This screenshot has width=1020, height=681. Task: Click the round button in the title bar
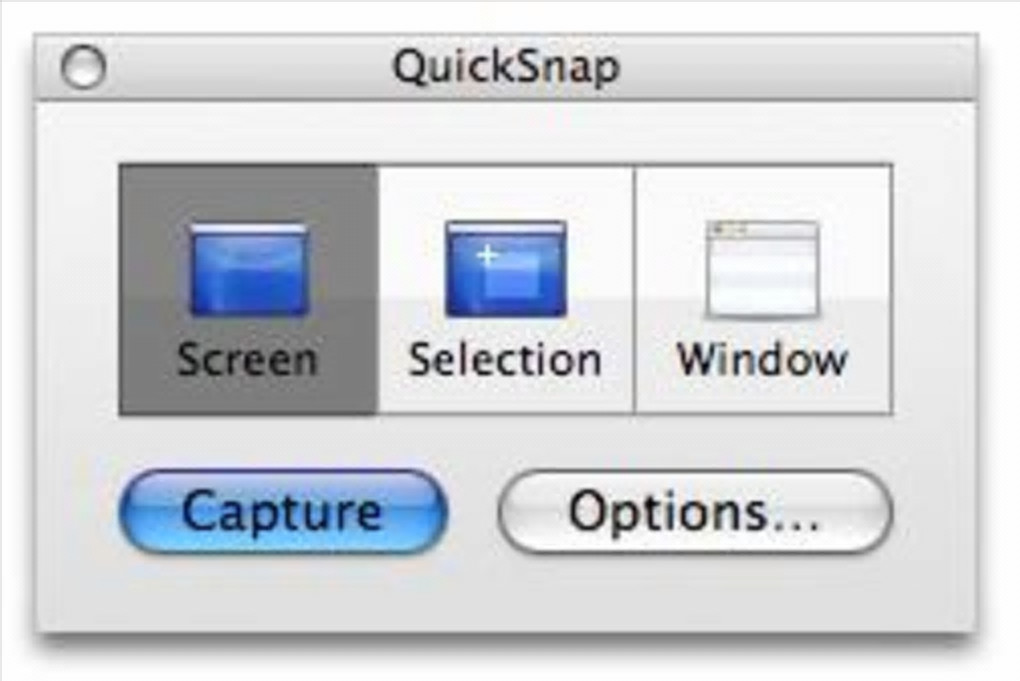[x=82, y=67]
